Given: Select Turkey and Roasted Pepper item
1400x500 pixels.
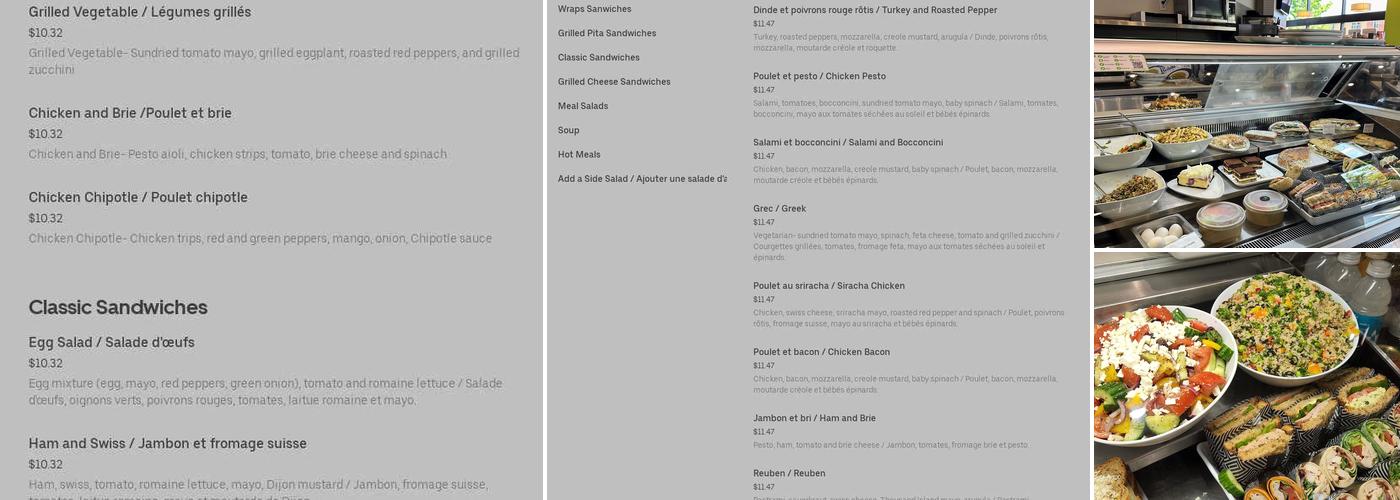Looking at the screenshot, I should (875, 10).
